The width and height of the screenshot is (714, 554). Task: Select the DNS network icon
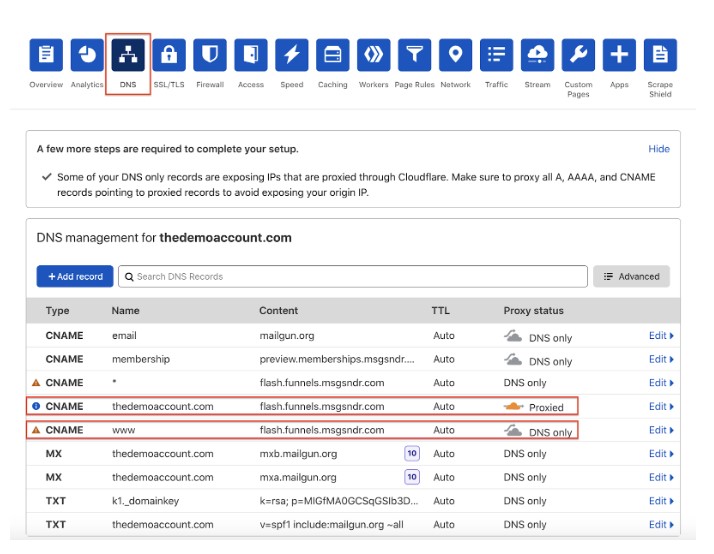[128, 55]
